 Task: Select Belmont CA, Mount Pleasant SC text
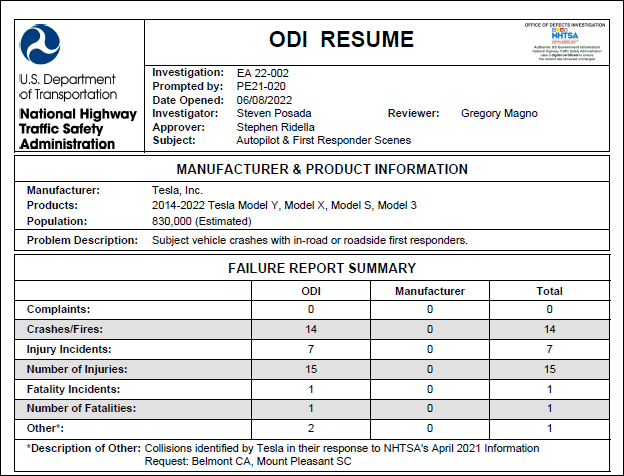click(271, 462)
